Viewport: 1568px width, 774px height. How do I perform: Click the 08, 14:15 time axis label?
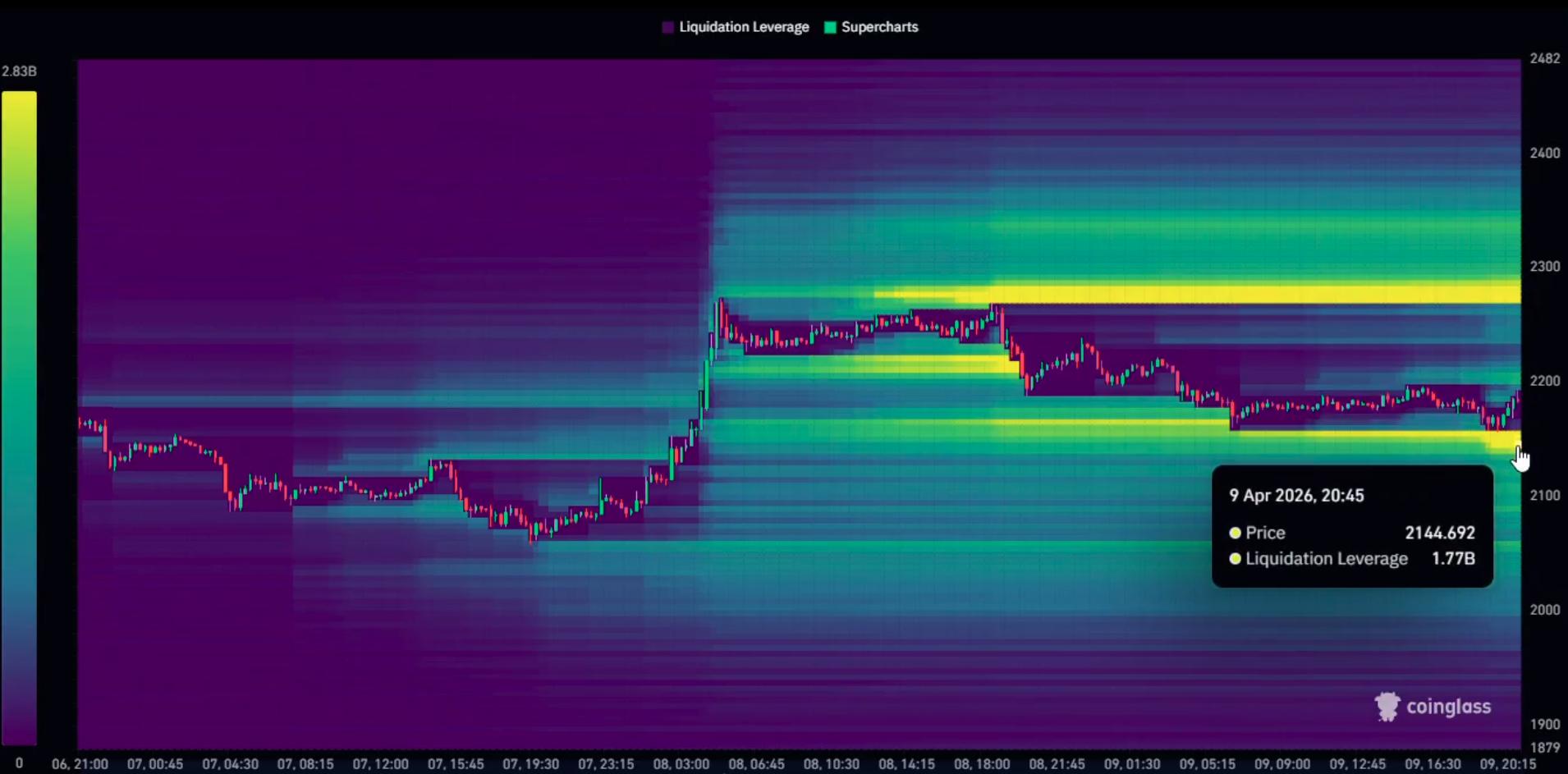tap(906, 764)
